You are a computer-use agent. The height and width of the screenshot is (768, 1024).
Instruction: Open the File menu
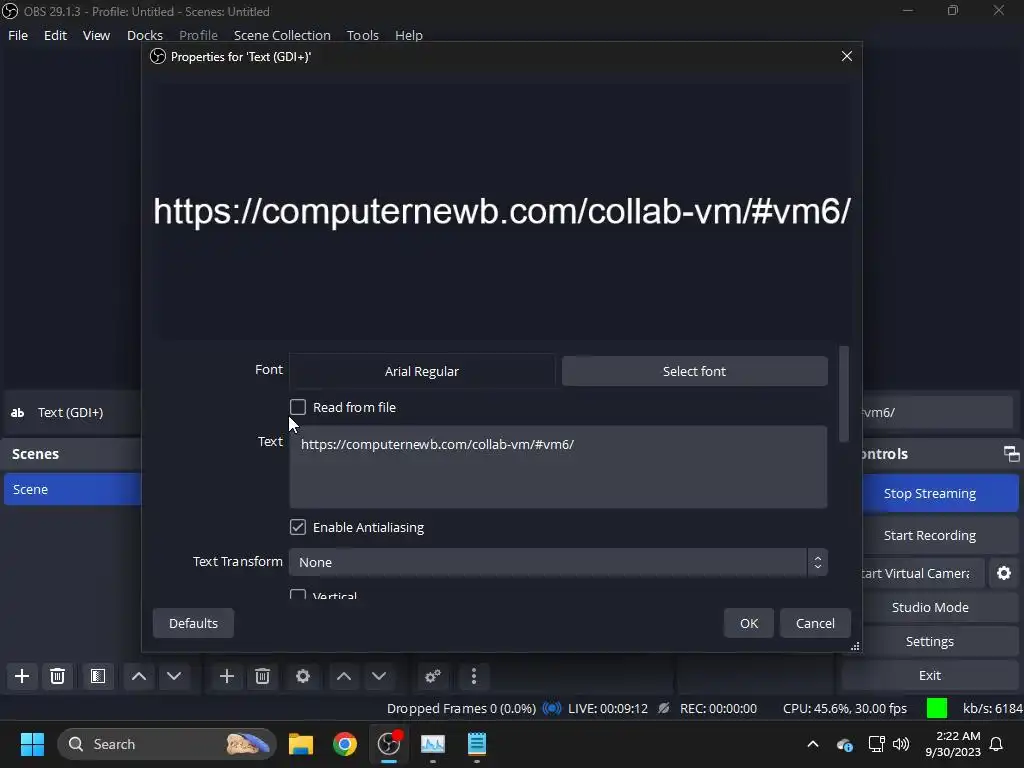(18, 35)
